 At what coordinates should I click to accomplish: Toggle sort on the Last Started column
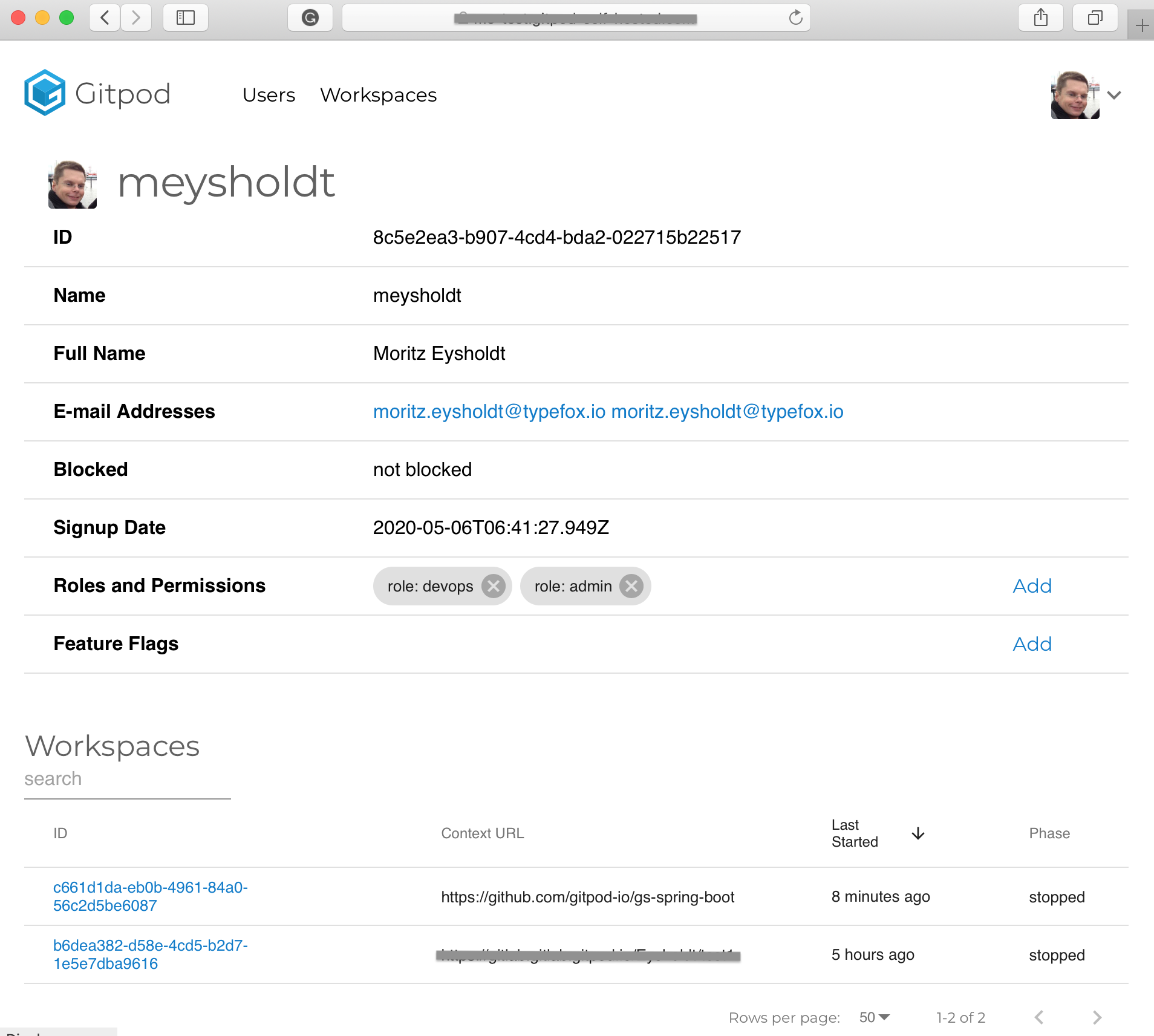coord(917,833)
